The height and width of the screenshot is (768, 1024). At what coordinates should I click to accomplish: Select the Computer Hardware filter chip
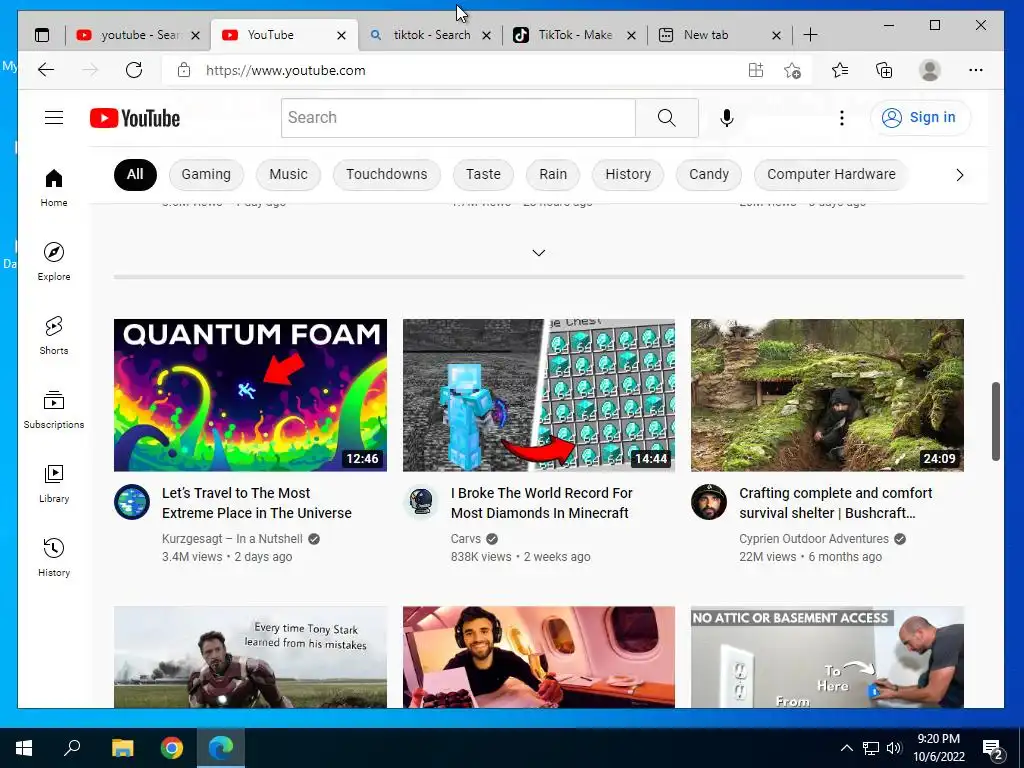(x=831, y=174)
